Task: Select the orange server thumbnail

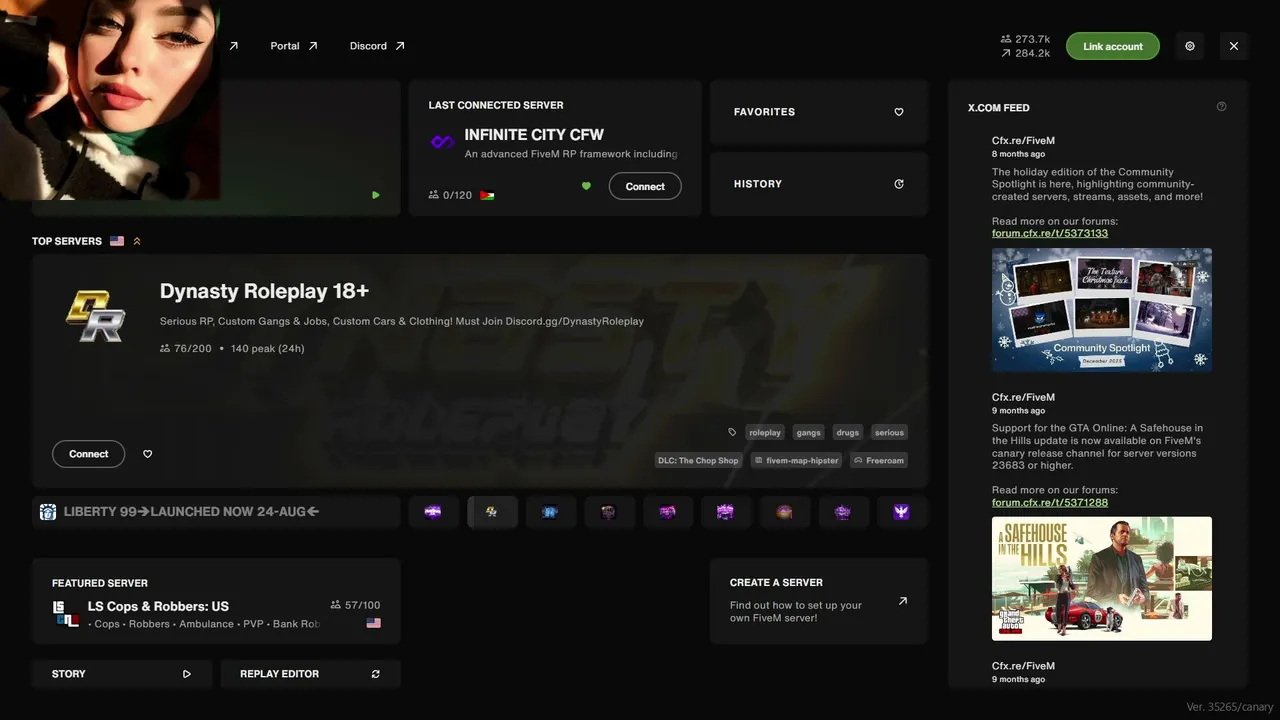Action: (x=785, y=512)
